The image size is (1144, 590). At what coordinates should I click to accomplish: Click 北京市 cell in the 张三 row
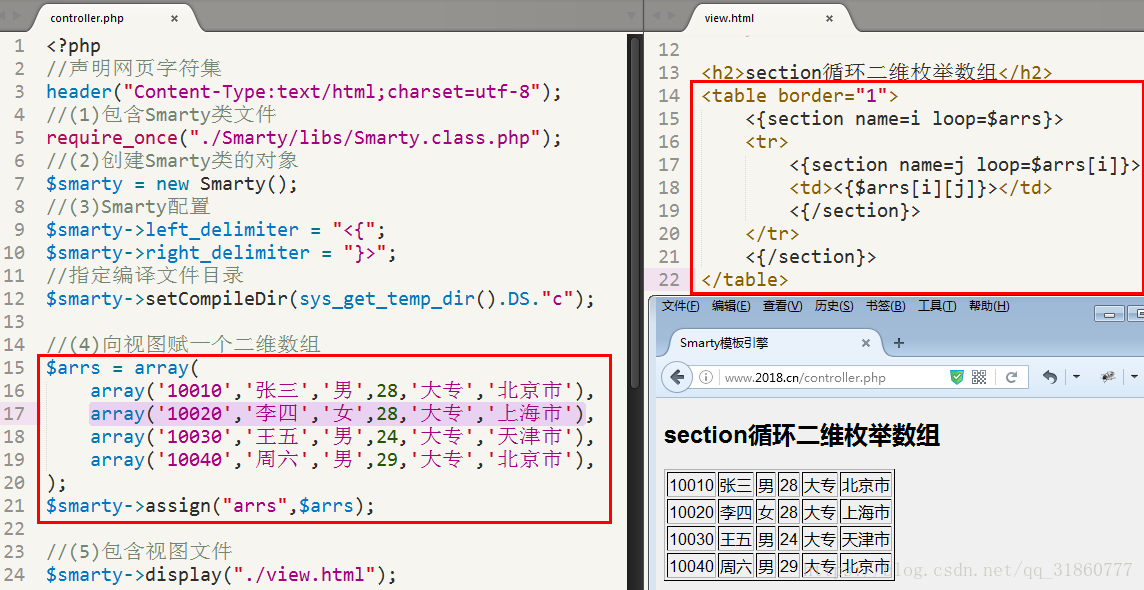pyautogui.click(x=866, y=485)
